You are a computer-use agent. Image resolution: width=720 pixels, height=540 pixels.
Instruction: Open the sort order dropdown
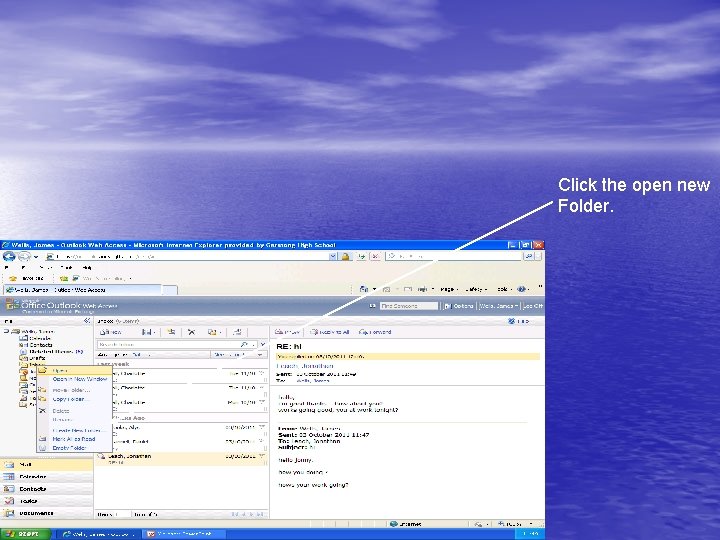(238, 354)
